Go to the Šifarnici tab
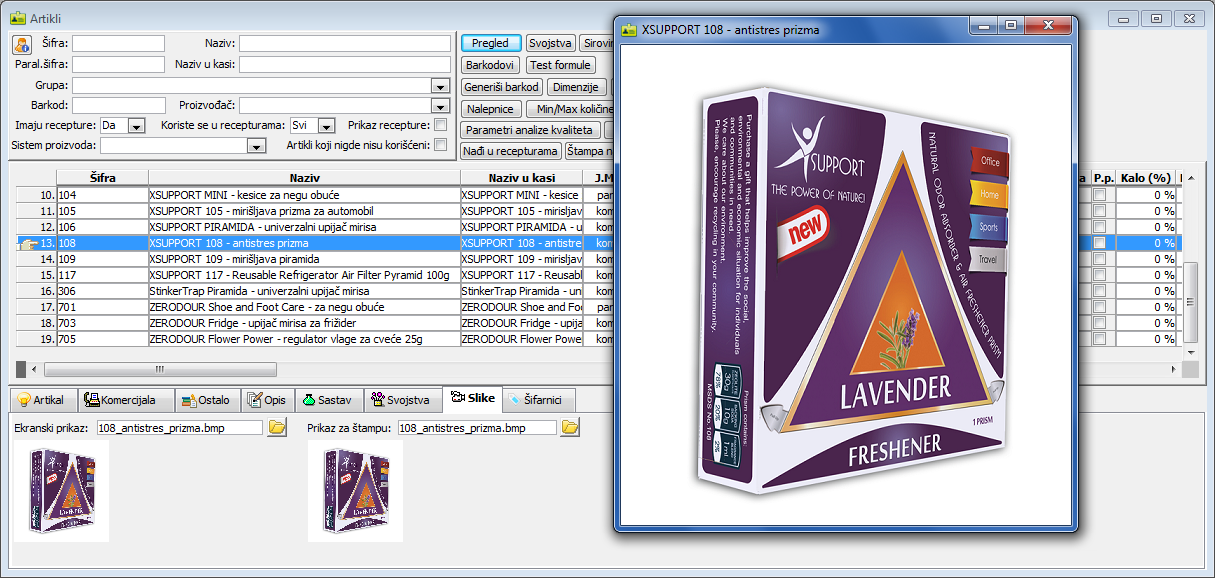Image resolution: width=1215 pixels, height=578 pixels. click(535, 400)
